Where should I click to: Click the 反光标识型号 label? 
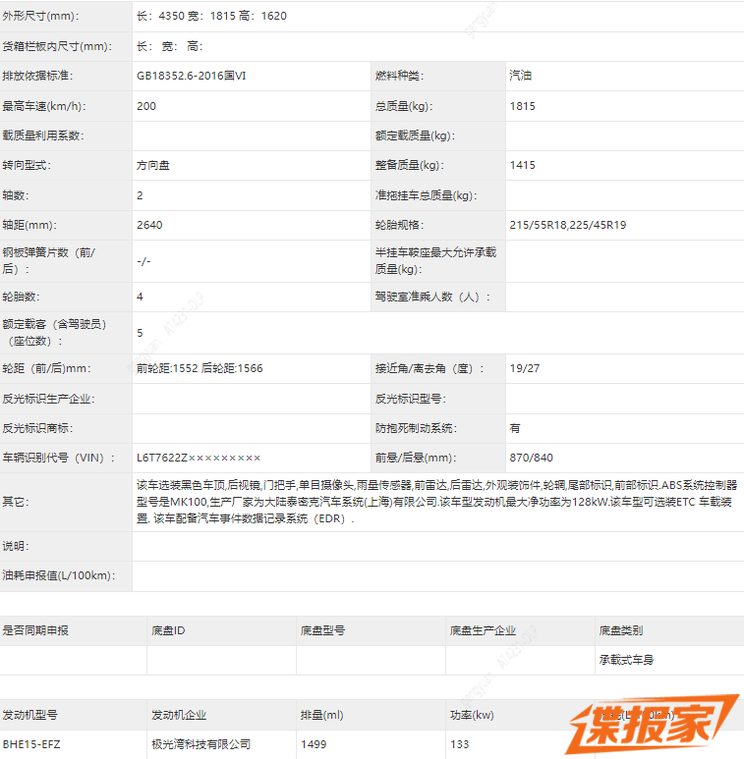(x=410, y=399)
